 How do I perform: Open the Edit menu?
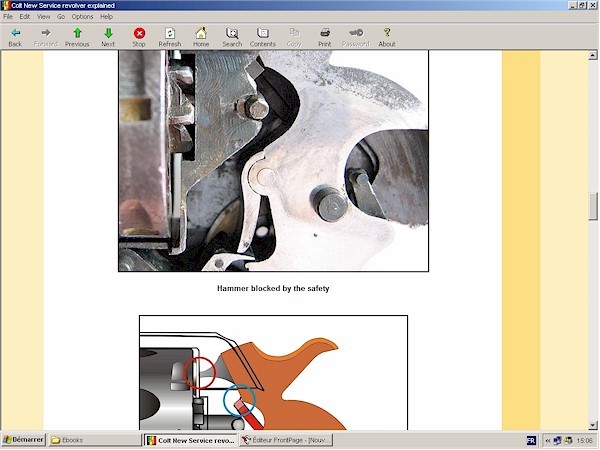(24, 16)
